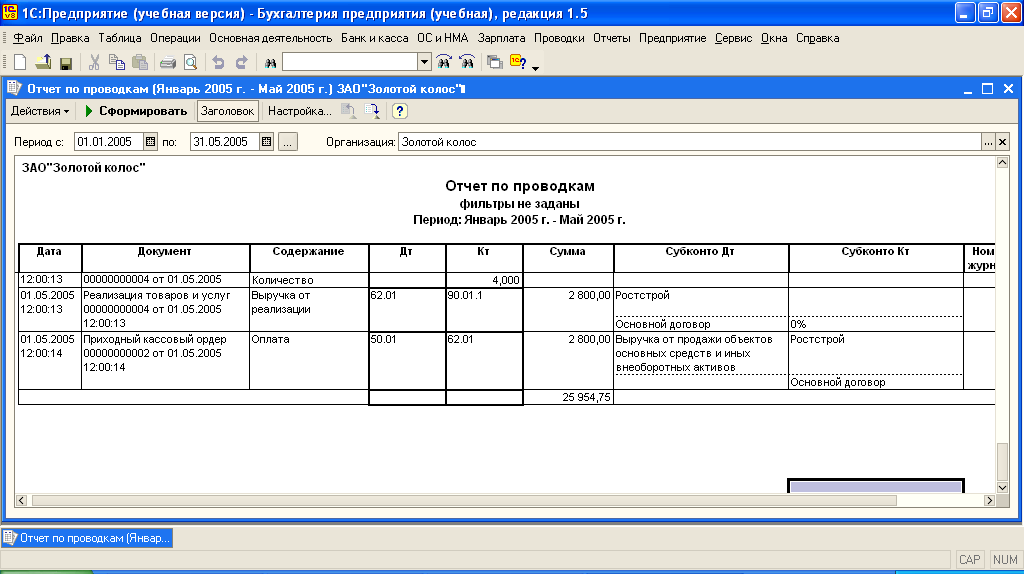
Task: Open the Операции menu
Action: 175,38
